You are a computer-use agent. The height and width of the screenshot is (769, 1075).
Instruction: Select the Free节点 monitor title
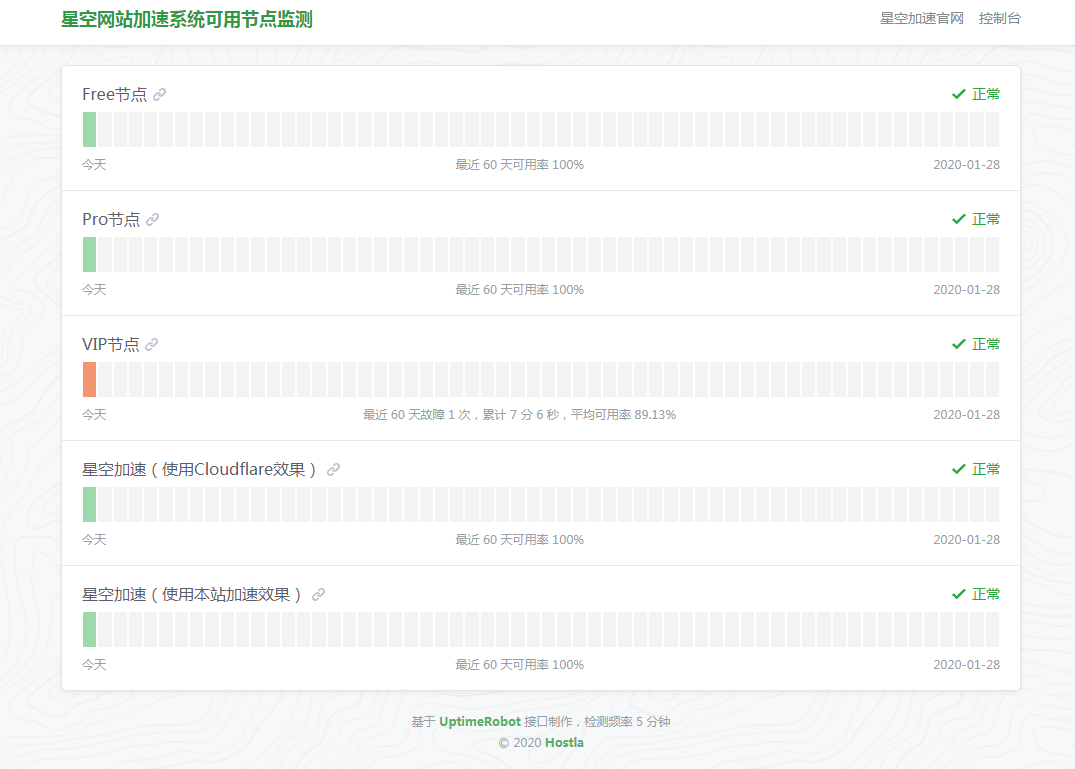[x=114, y=95]
